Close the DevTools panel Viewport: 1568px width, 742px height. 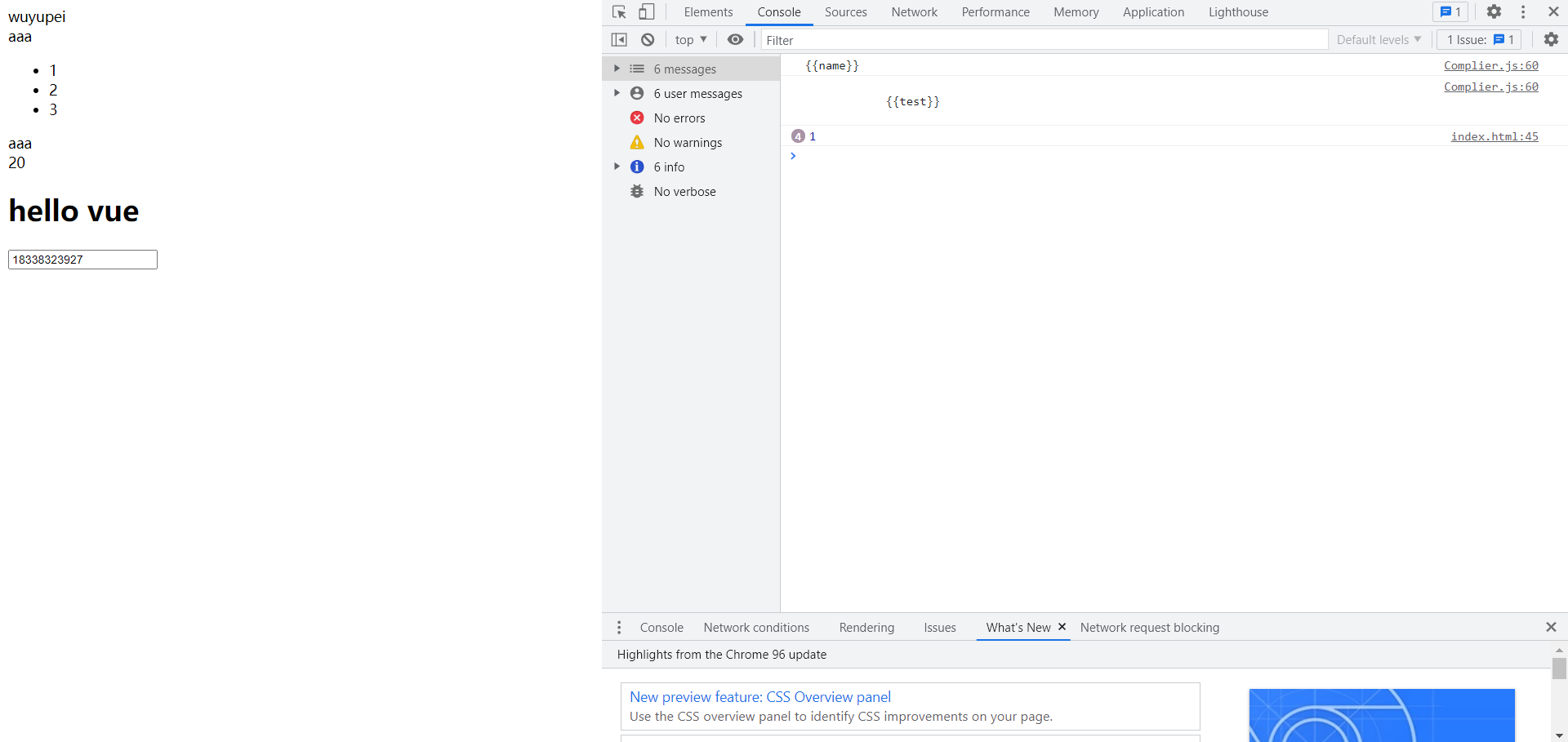click(x=1553, y=12)
